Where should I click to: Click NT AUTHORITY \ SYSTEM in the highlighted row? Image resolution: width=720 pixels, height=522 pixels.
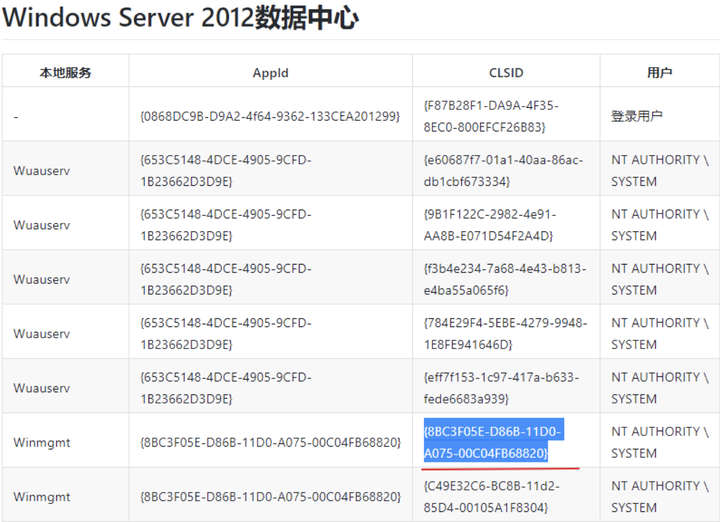[x=660, y=442]
